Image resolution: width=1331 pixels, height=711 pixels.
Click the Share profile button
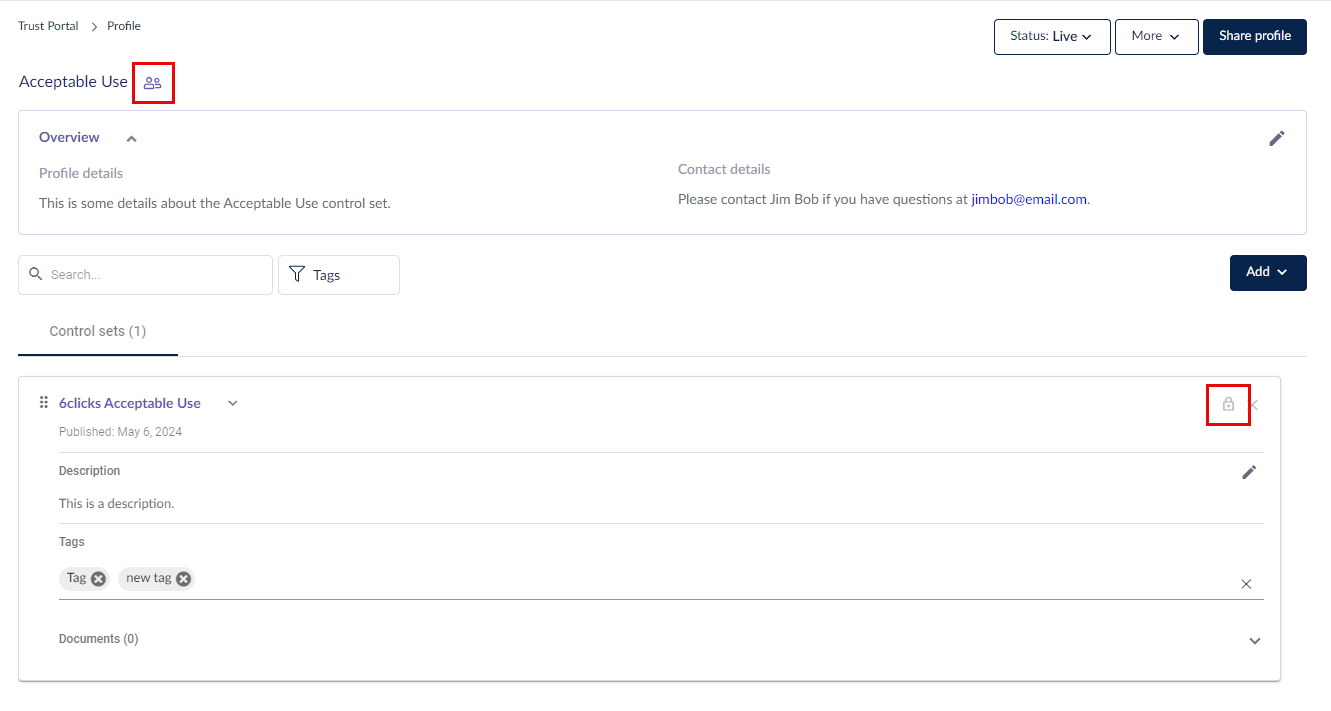click(1255, 36)
